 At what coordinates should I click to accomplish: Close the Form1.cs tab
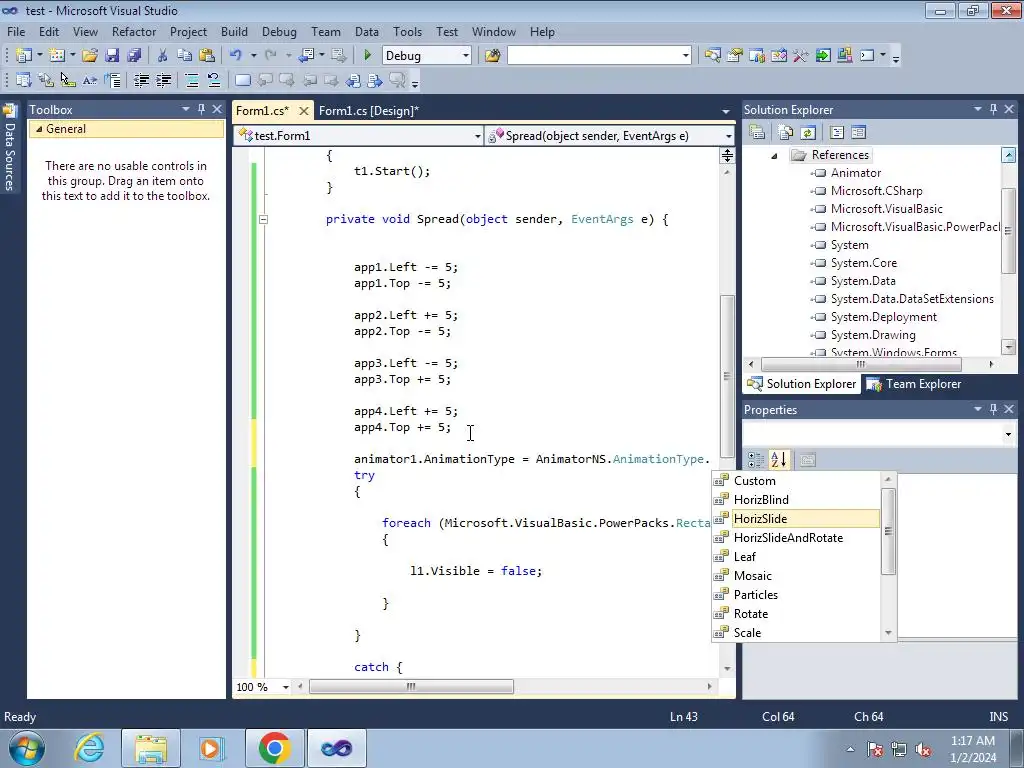304,111
